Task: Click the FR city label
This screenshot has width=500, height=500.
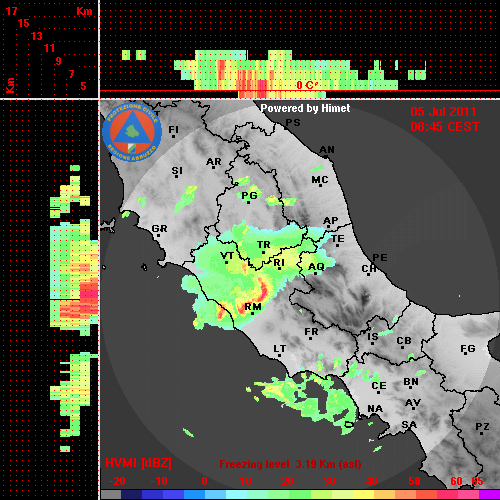Action: coord(311,332)
